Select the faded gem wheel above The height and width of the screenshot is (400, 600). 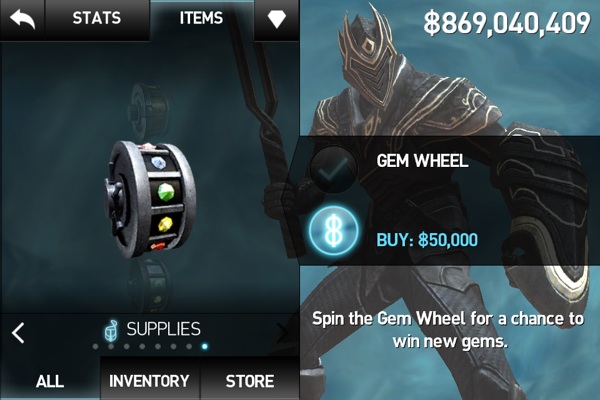149,109
